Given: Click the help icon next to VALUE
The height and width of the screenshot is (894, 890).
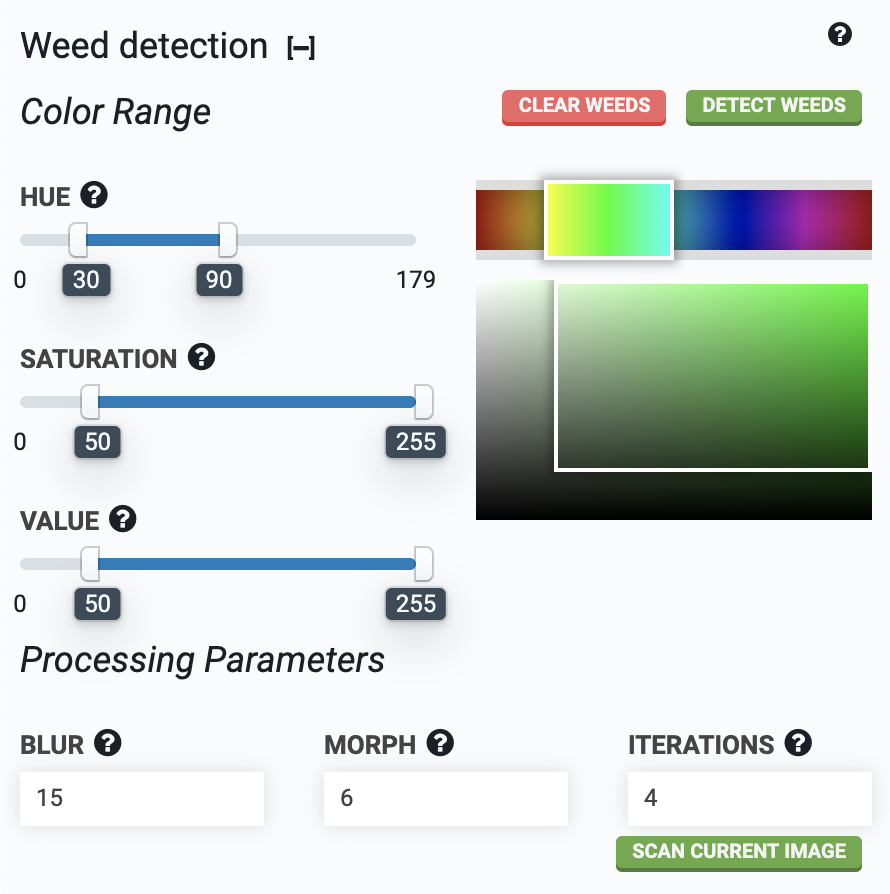Looking at the screenshot, I should click(x=122, y=519).
